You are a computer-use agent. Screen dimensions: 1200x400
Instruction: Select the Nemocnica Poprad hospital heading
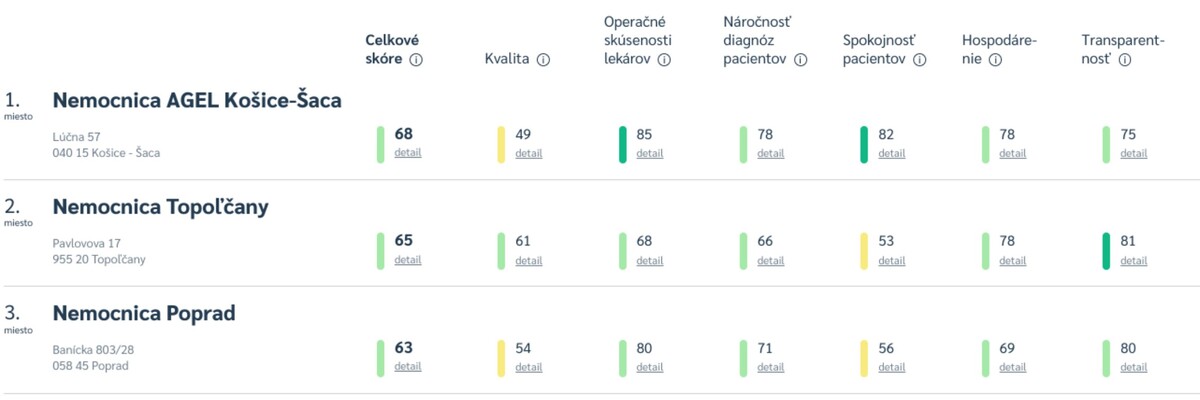144,314
